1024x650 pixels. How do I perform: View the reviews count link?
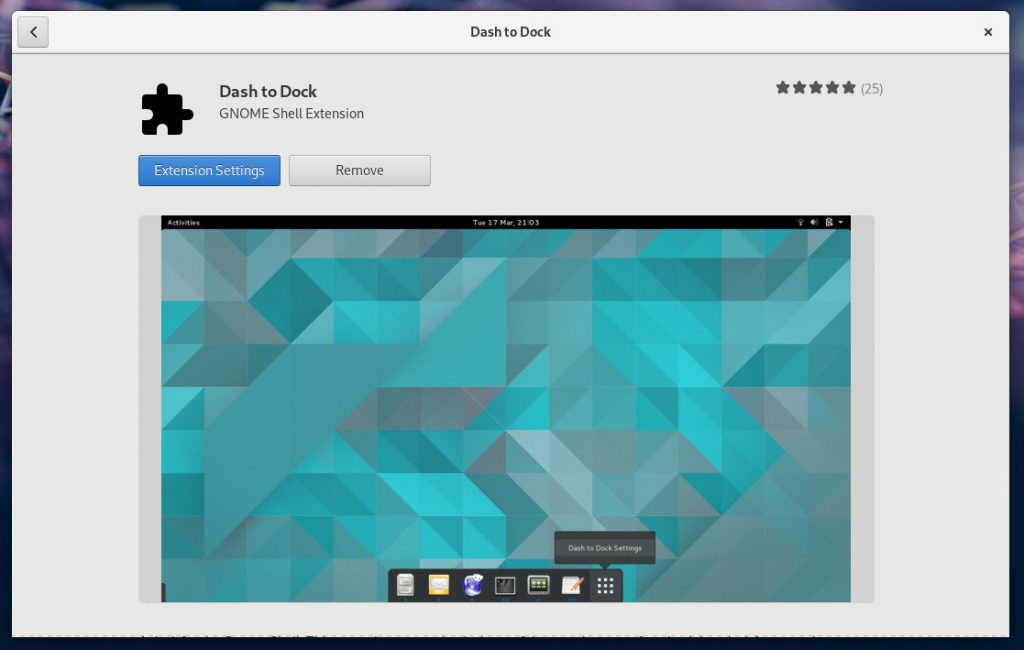tap(871, 89)
